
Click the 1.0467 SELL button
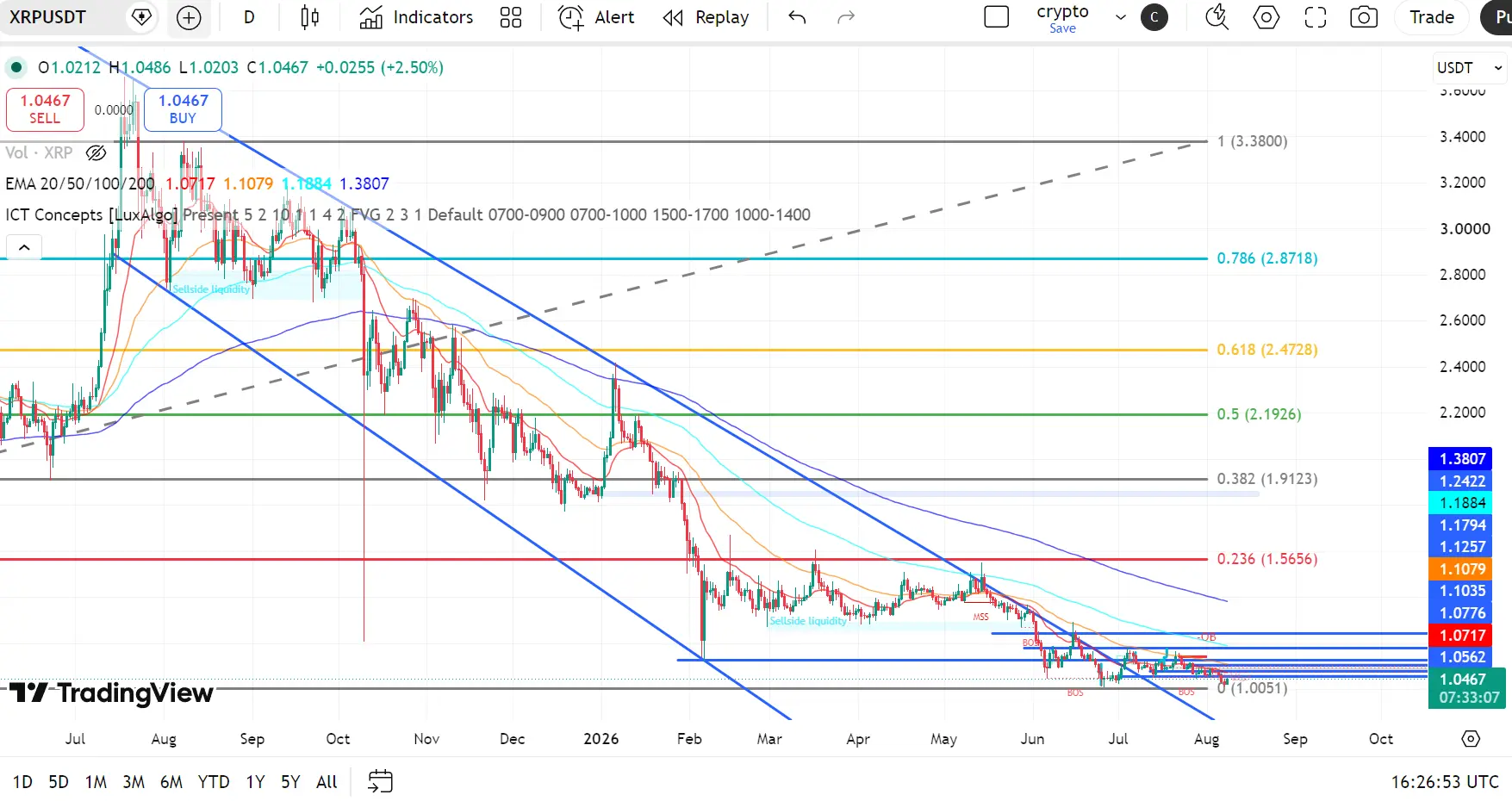pos(45,109)
